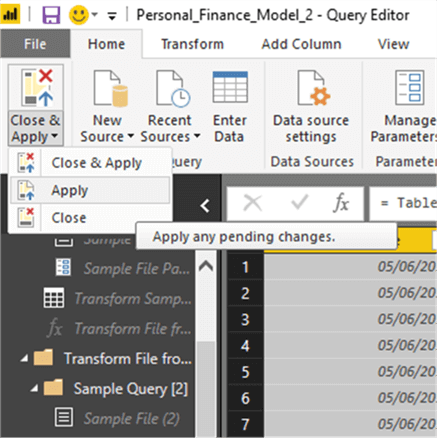Switch to the Home tab
Image resolution: width=437 pixels, height=438 pixels.
tap(106, 44)
